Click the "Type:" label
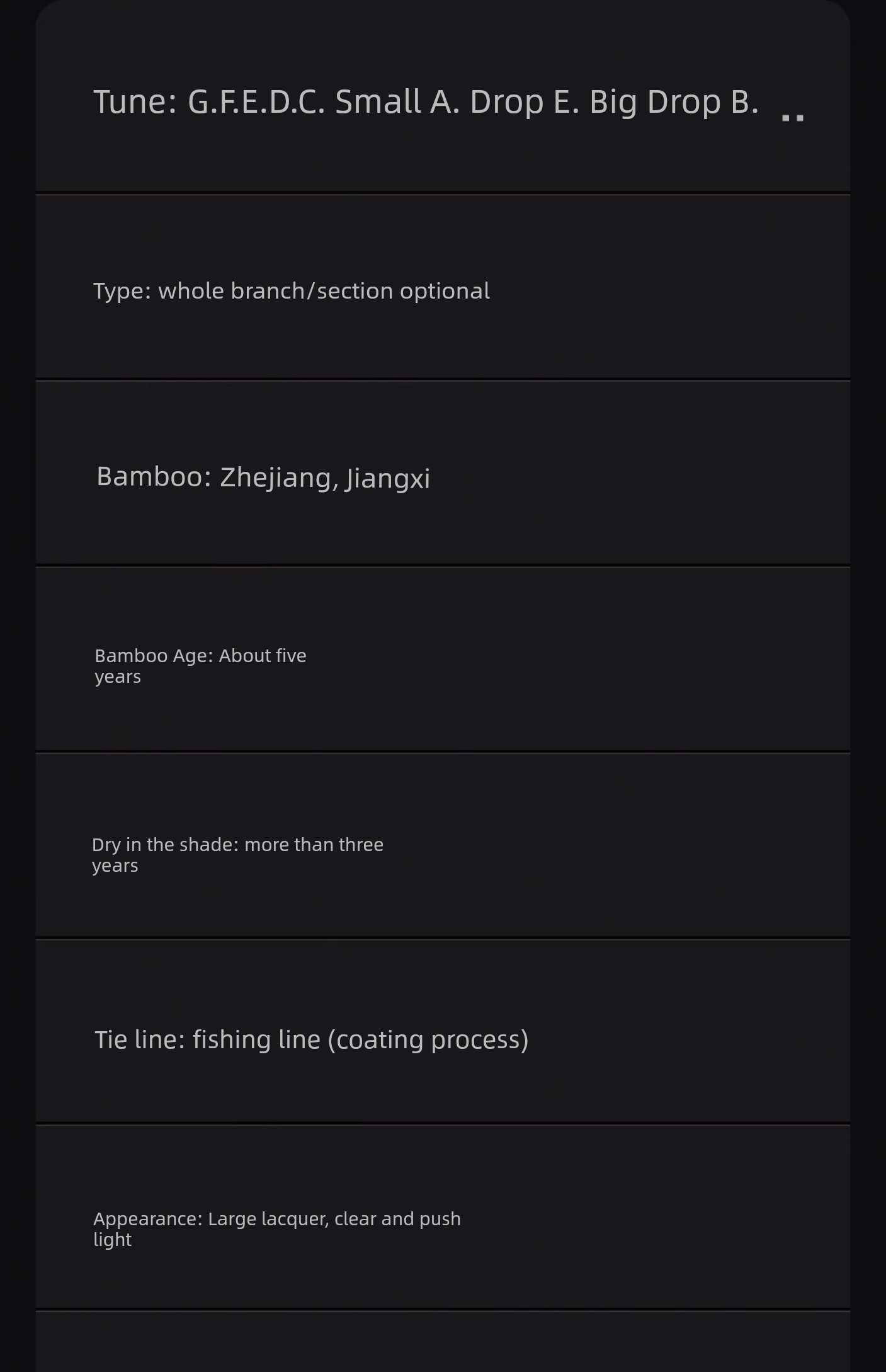Image resolution: width=886 pixels, height=1372 pixels. [x=122, y=291]
